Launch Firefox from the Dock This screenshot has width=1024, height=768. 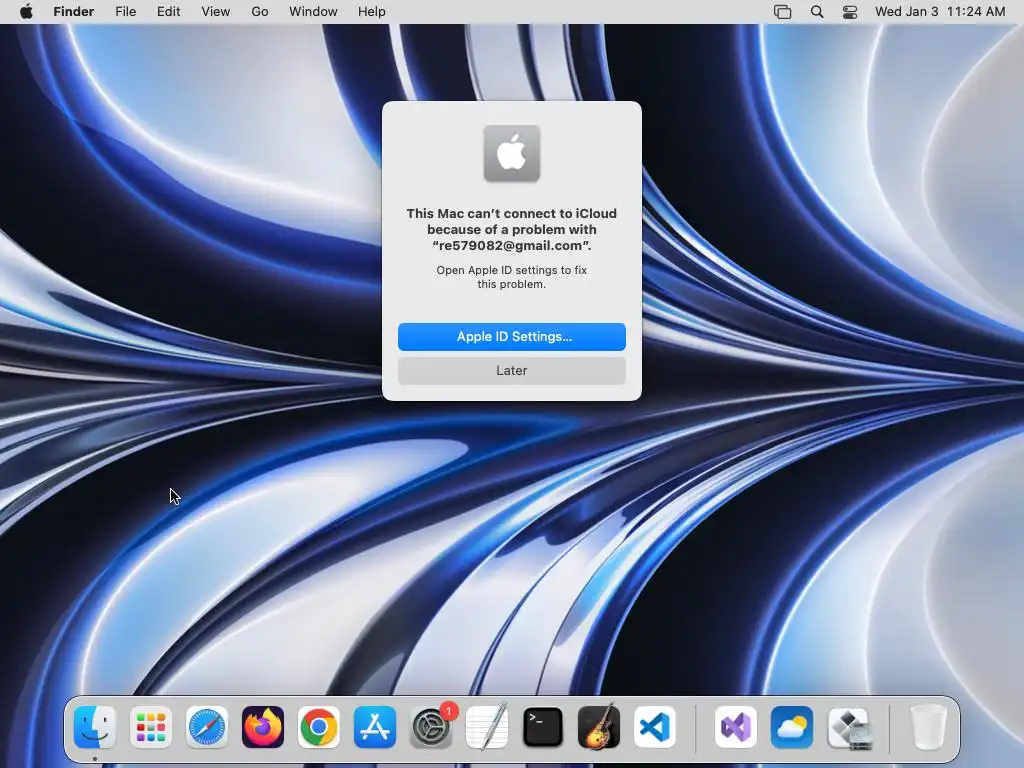(263, 727)
